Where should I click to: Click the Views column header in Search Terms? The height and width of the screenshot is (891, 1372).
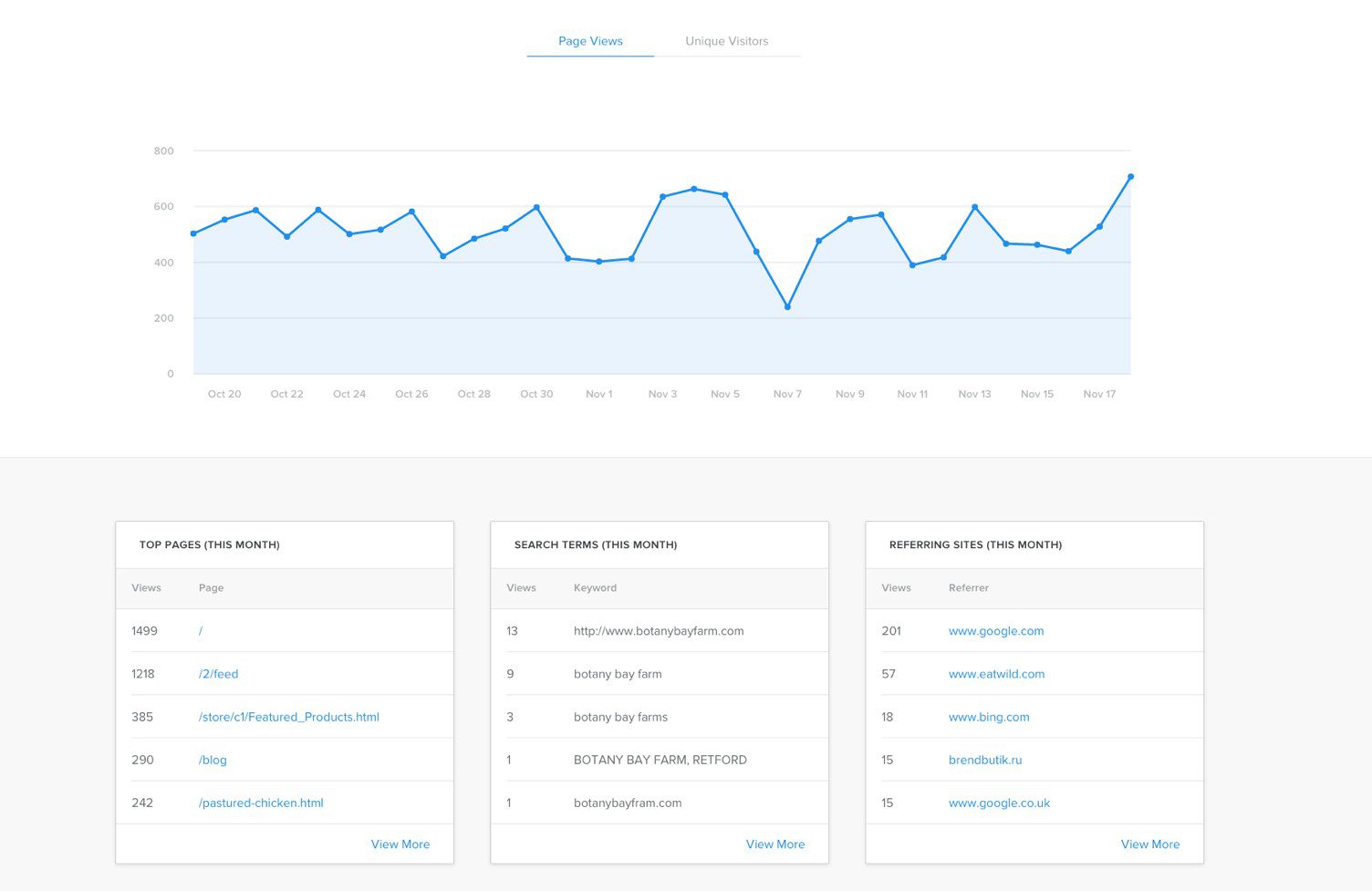pyautogui.click(x=521, y=588)
